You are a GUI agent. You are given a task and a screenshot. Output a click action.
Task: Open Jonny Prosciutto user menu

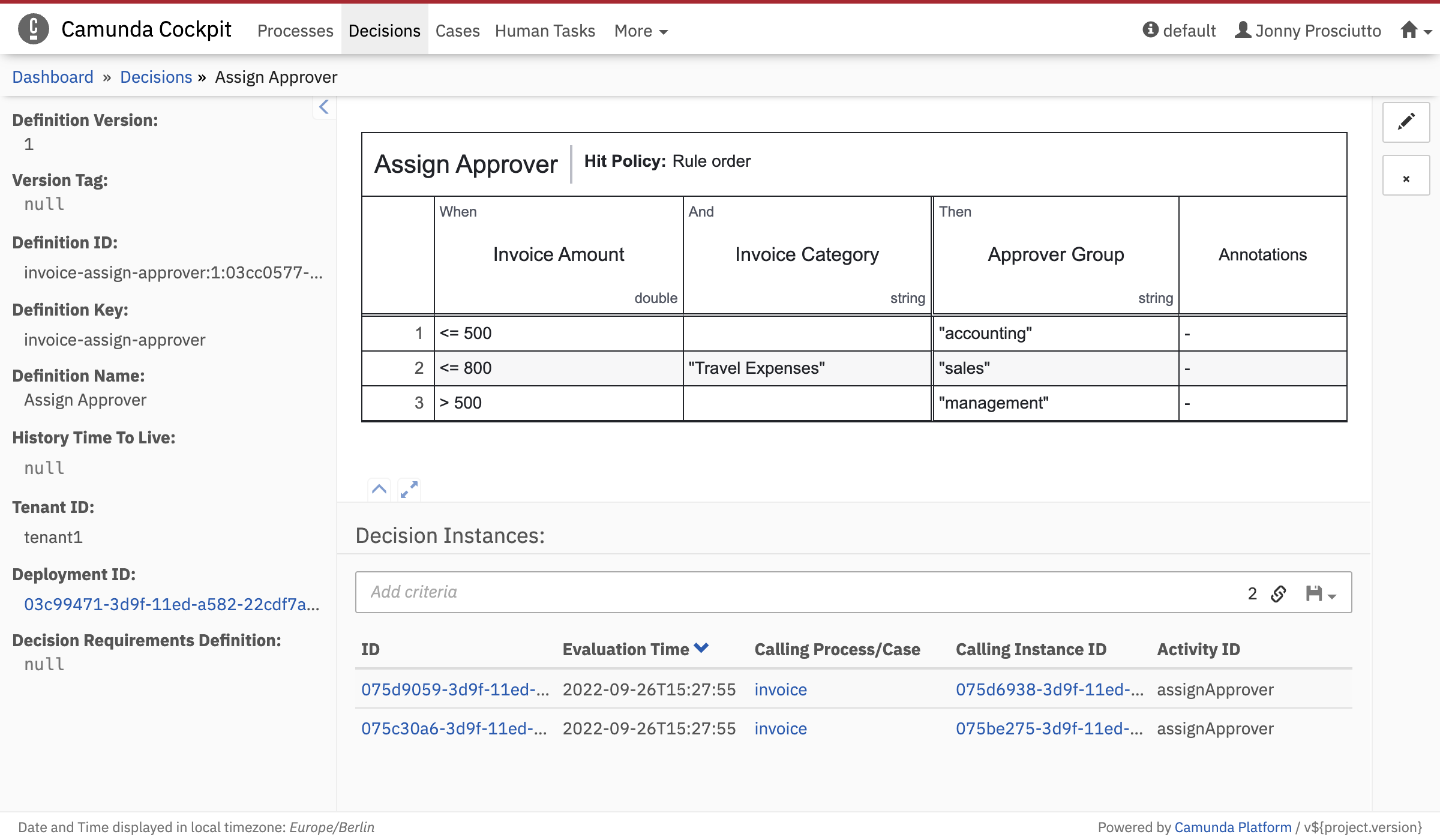(x=1308, y=30)
